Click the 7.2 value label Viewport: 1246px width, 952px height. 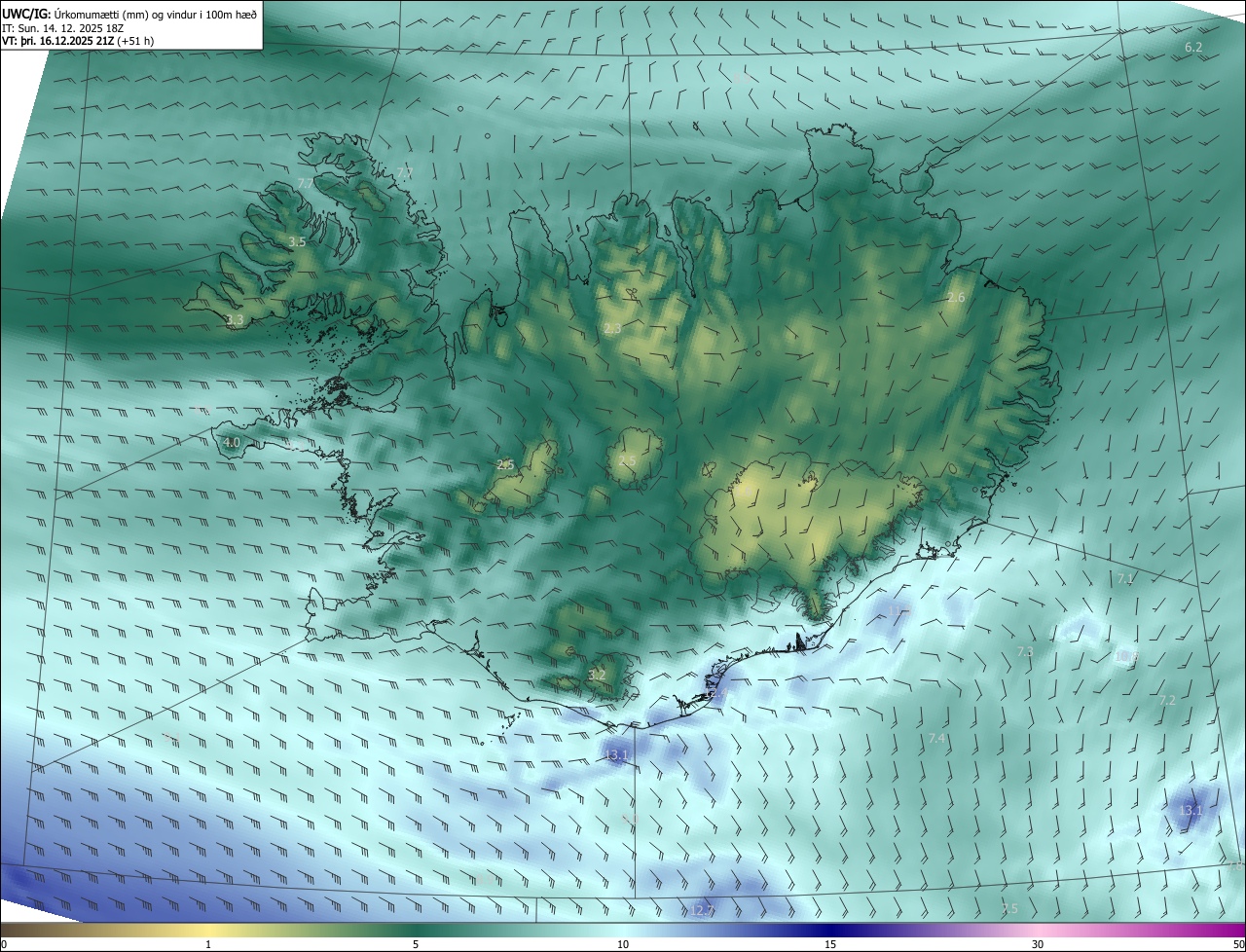tap(1167, 700)
